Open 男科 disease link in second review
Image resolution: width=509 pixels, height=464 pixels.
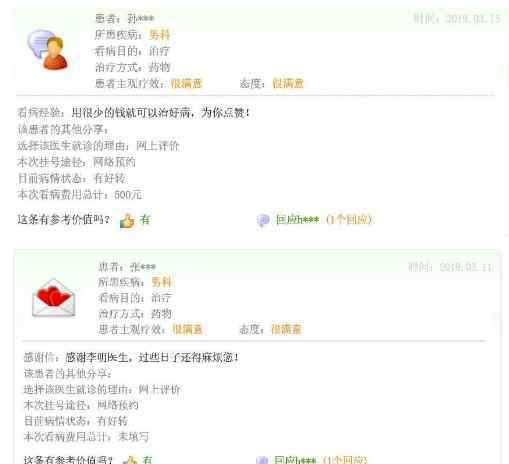tap(161, 282)
